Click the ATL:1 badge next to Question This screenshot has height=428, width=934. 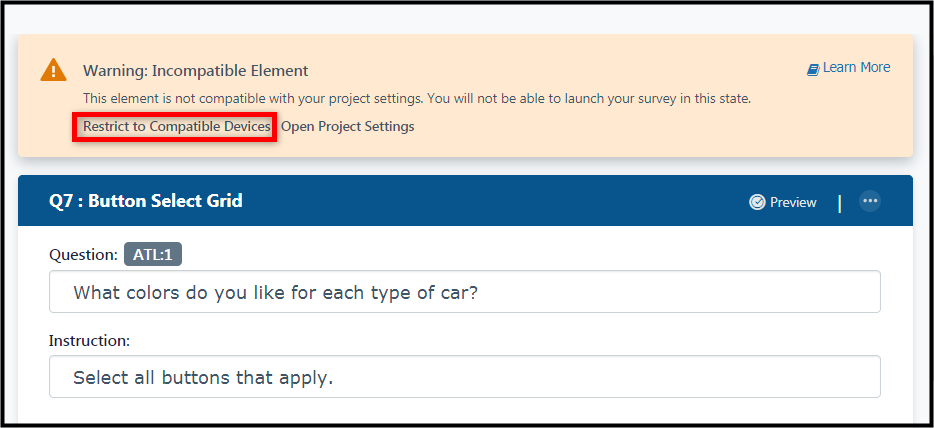152,255
